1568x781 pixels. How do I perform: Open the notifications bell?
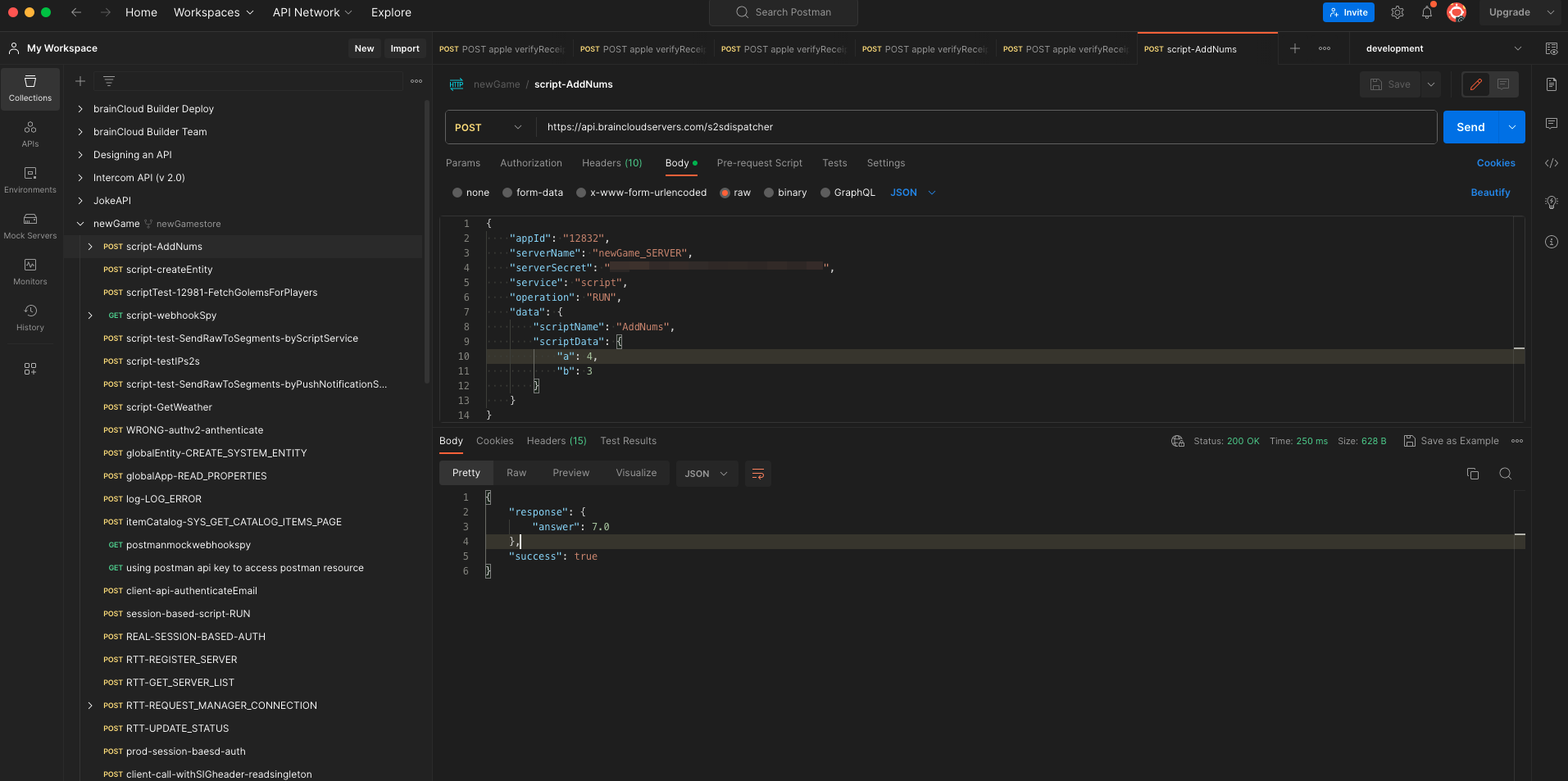pyautogui.click(x=1427, y=12)
